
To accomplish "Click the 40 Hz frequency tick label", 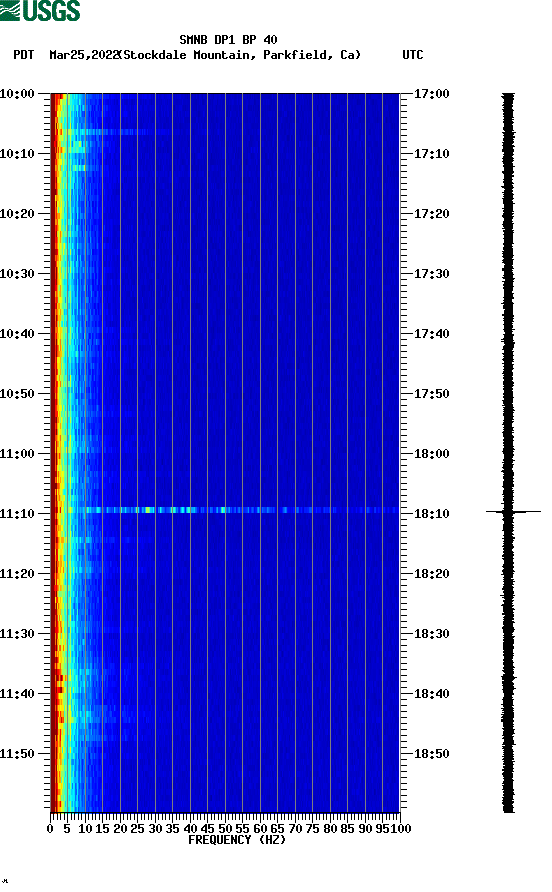I will tap(190, 829).
